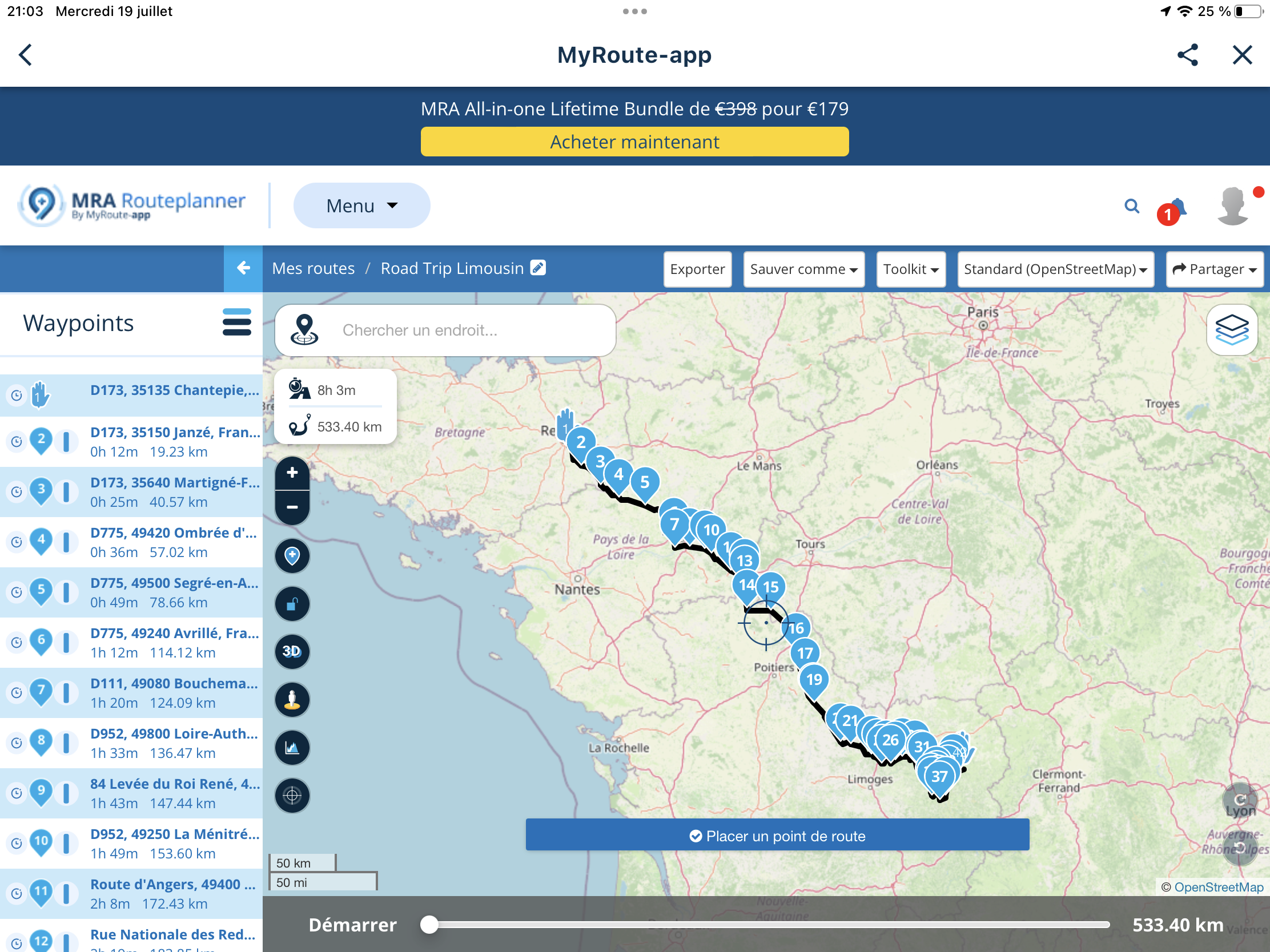This screenshot has height=952, width=1270.
Task: Click the search magnifier icon
Action: 1132,206
